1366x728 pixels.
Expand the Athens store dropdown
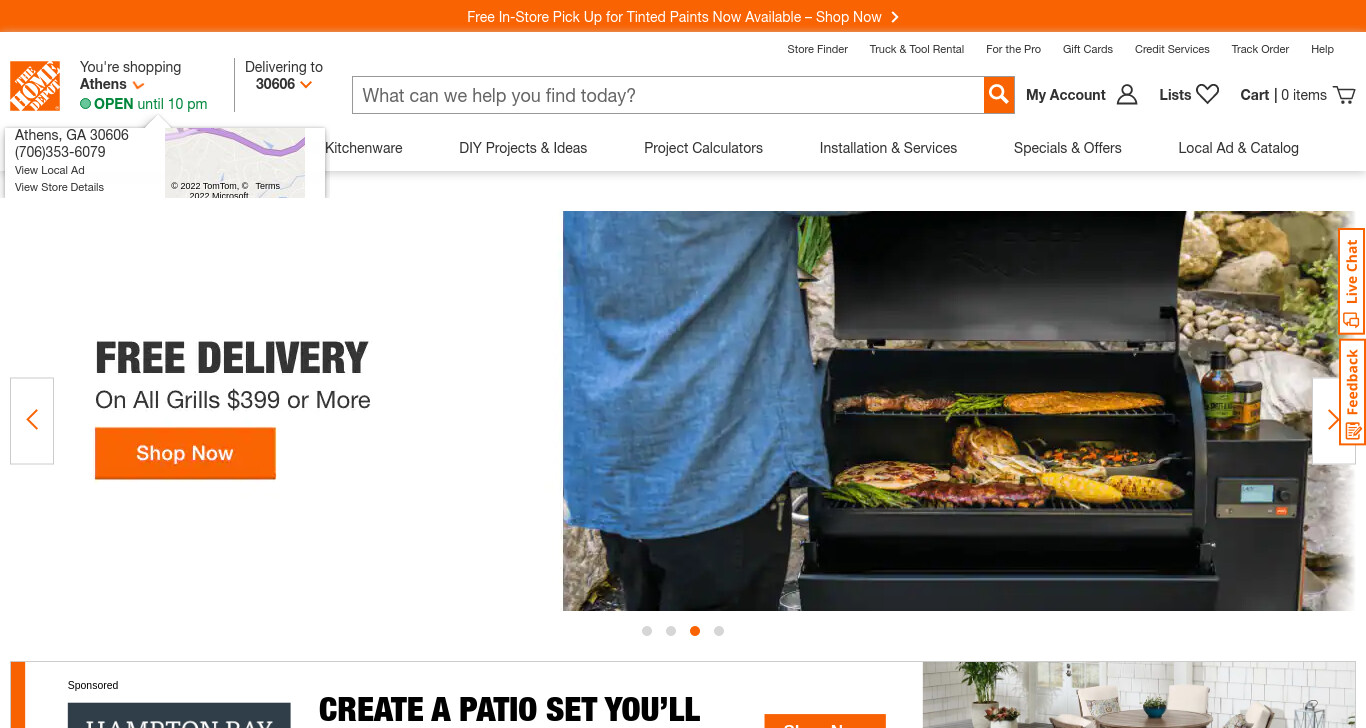(x=138, y=85)
